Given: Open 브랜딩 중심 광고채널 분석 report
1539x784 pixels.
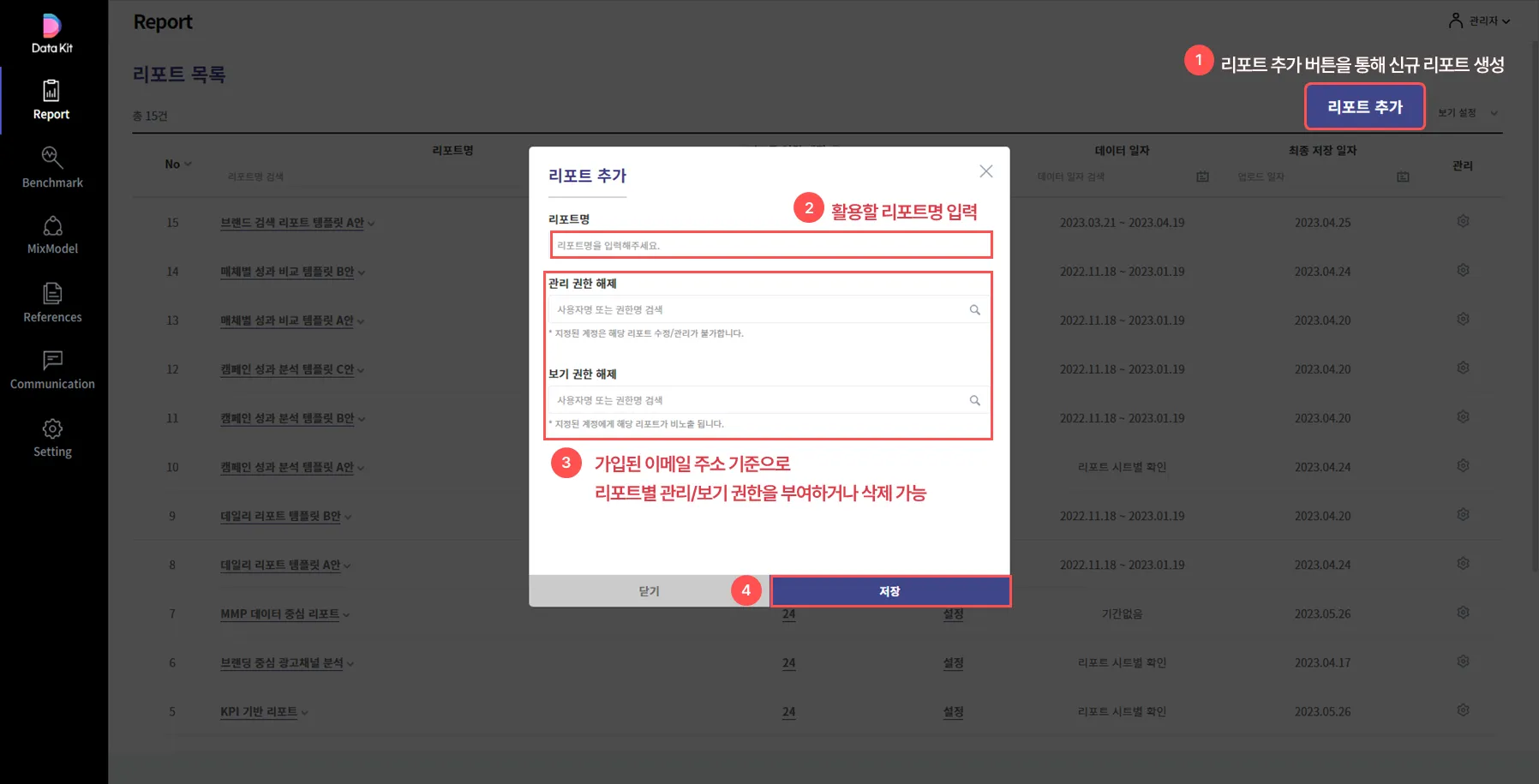Looking at the screenshot, I should pyautogui.click(x=282, y=663).
